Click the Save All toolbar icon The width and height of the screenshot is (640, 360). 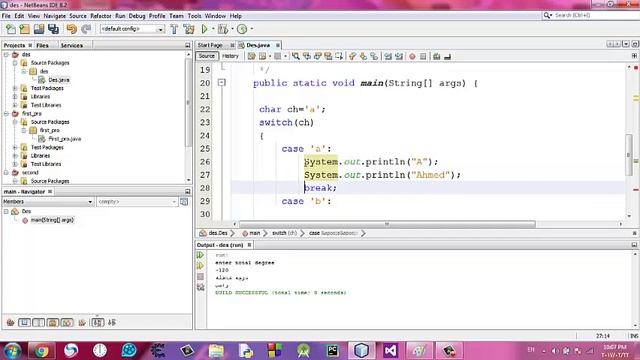(53, 29)
